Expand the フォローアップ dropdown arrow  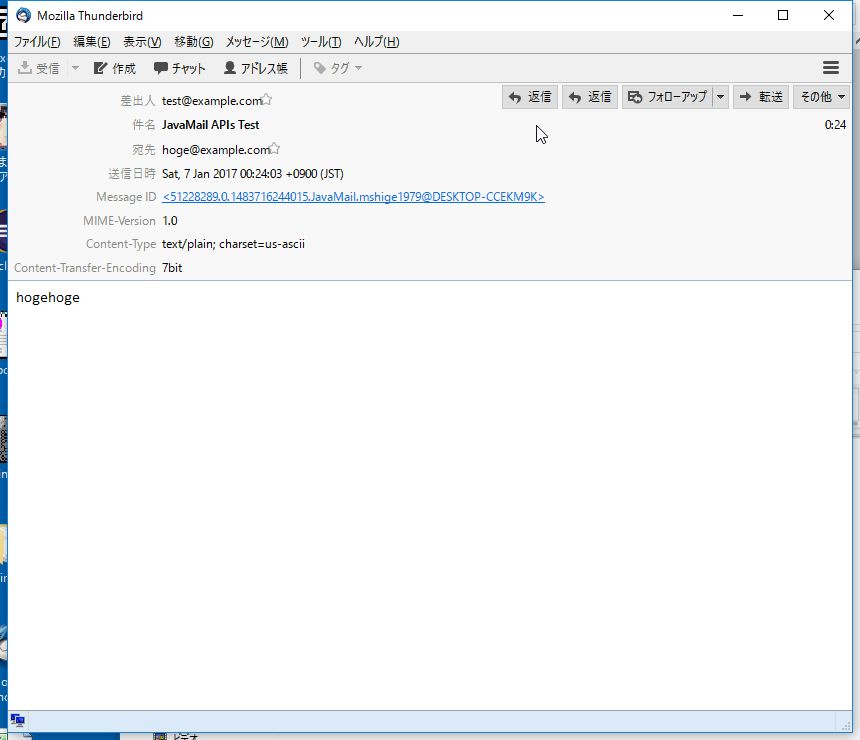(x=721, y=97)
